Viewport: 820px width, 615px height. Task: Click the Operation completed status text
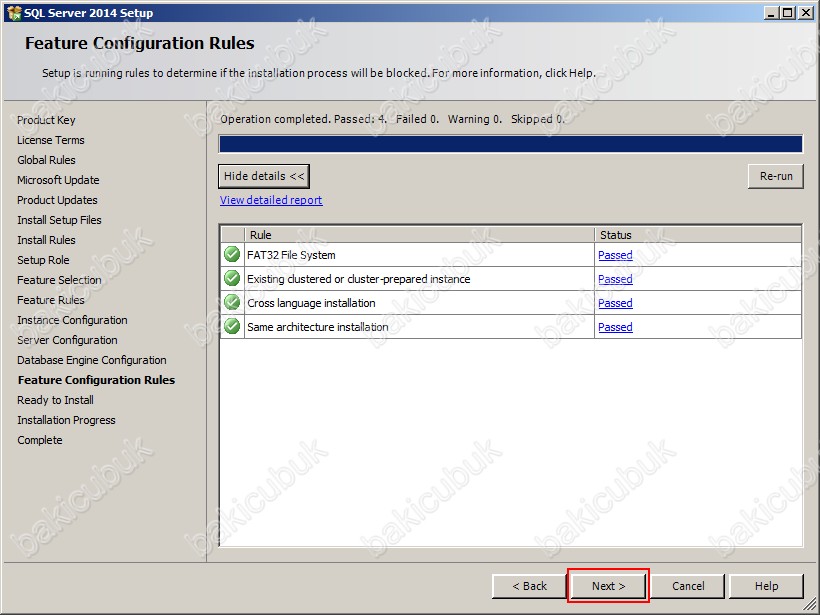click(x=392, y=119)
